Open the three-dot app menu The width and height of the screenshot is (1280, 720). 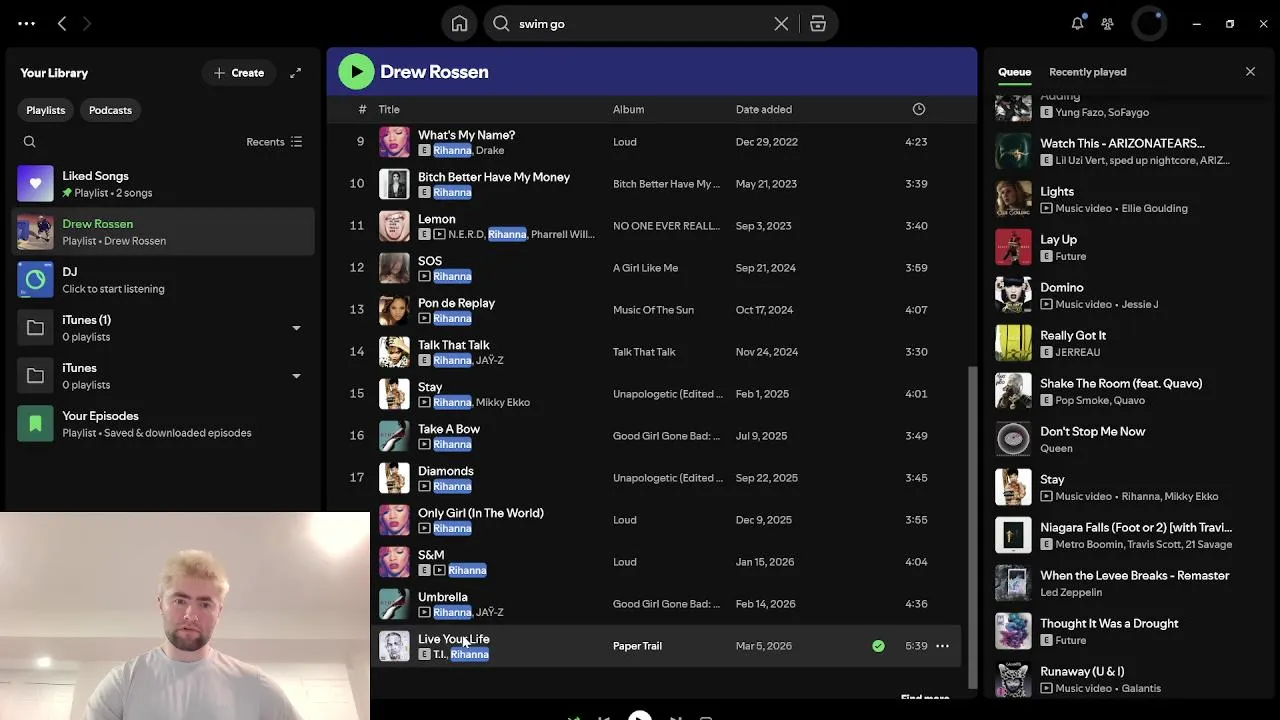(x=27, y=23)
